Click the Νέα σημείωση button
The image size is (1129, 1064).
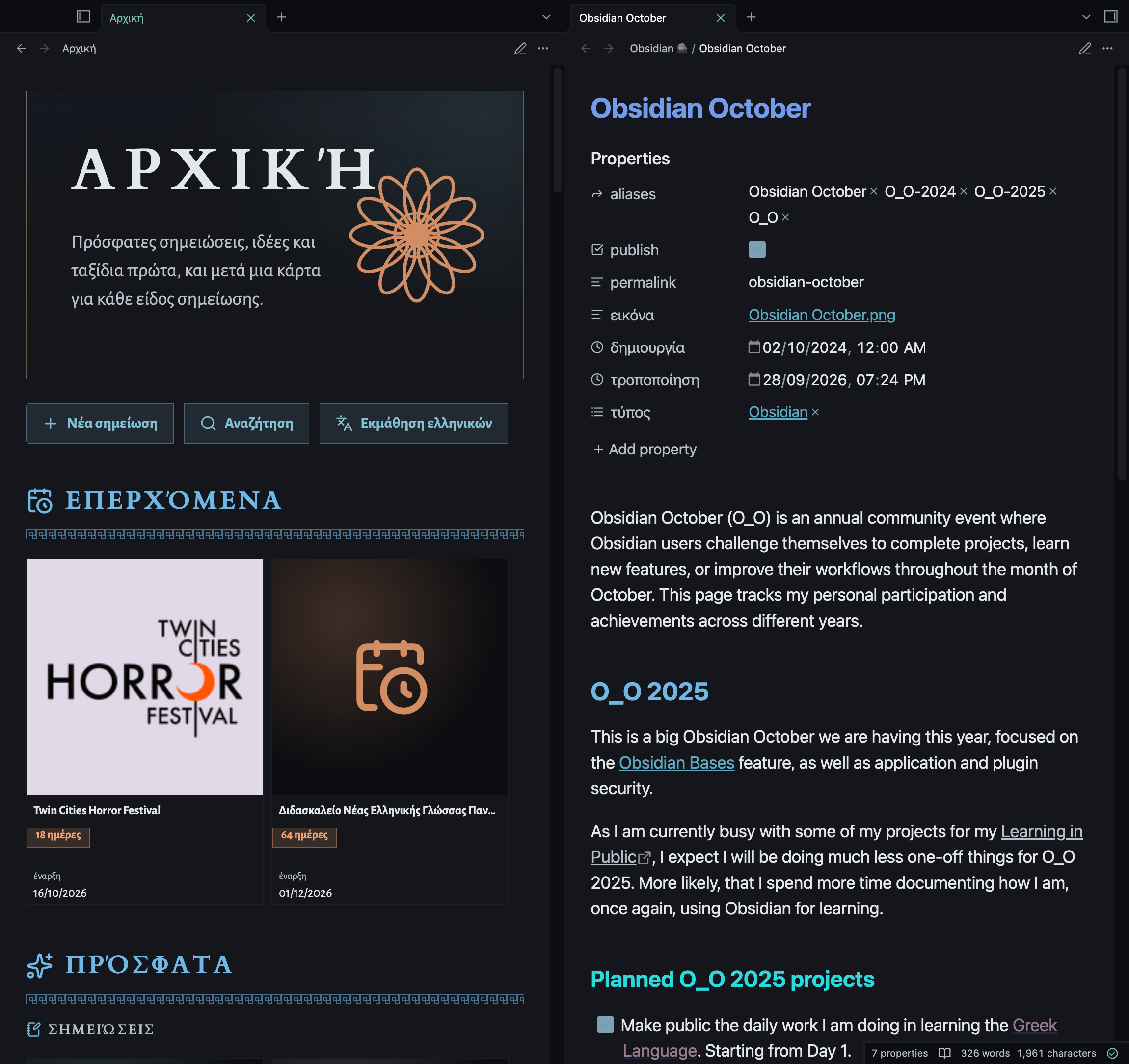100,424
